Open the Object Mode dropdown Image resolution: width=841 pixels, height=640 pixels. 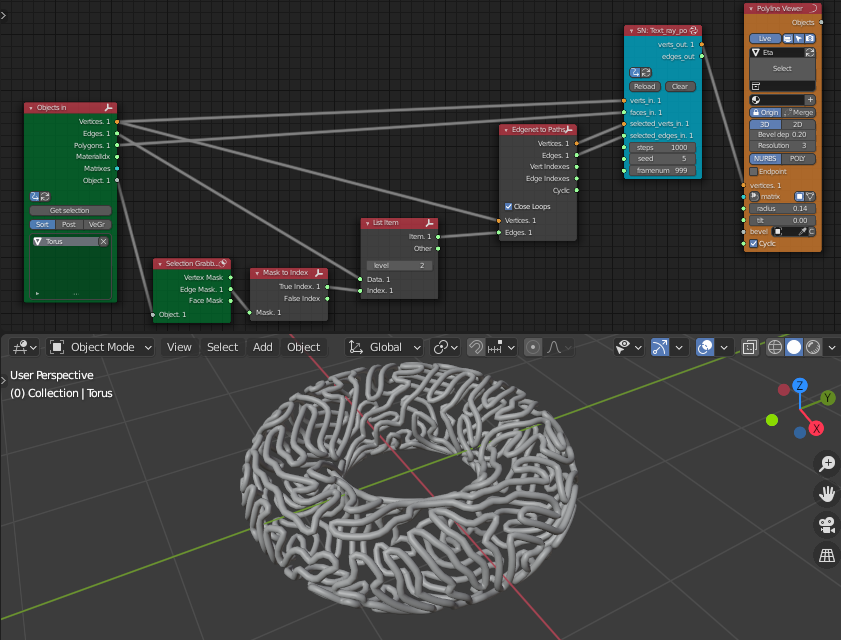tap(100, 347)
